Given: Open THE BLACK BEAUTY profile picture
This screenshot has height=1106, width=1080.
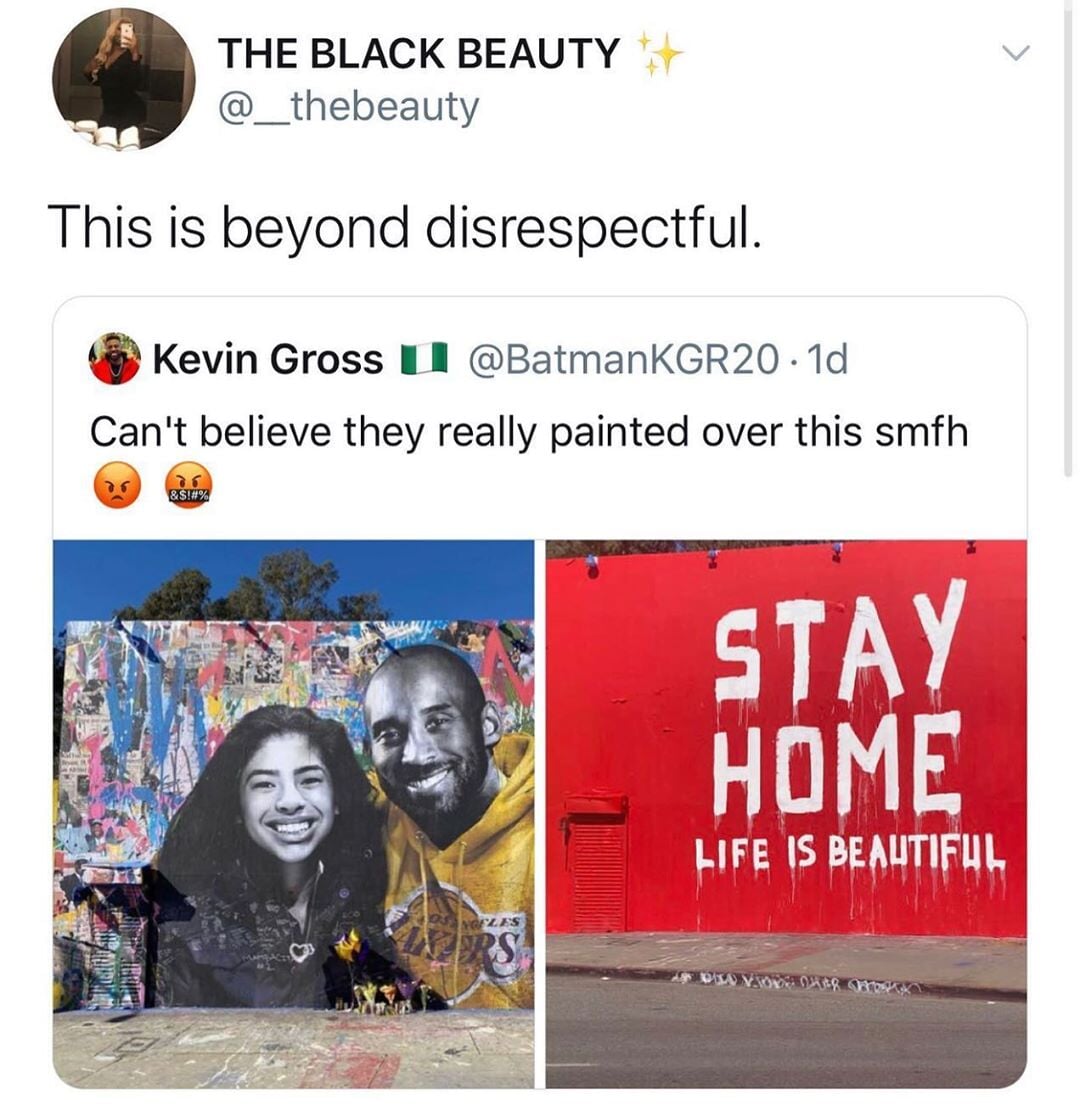Looking at the screenshot, I should 123,78.
